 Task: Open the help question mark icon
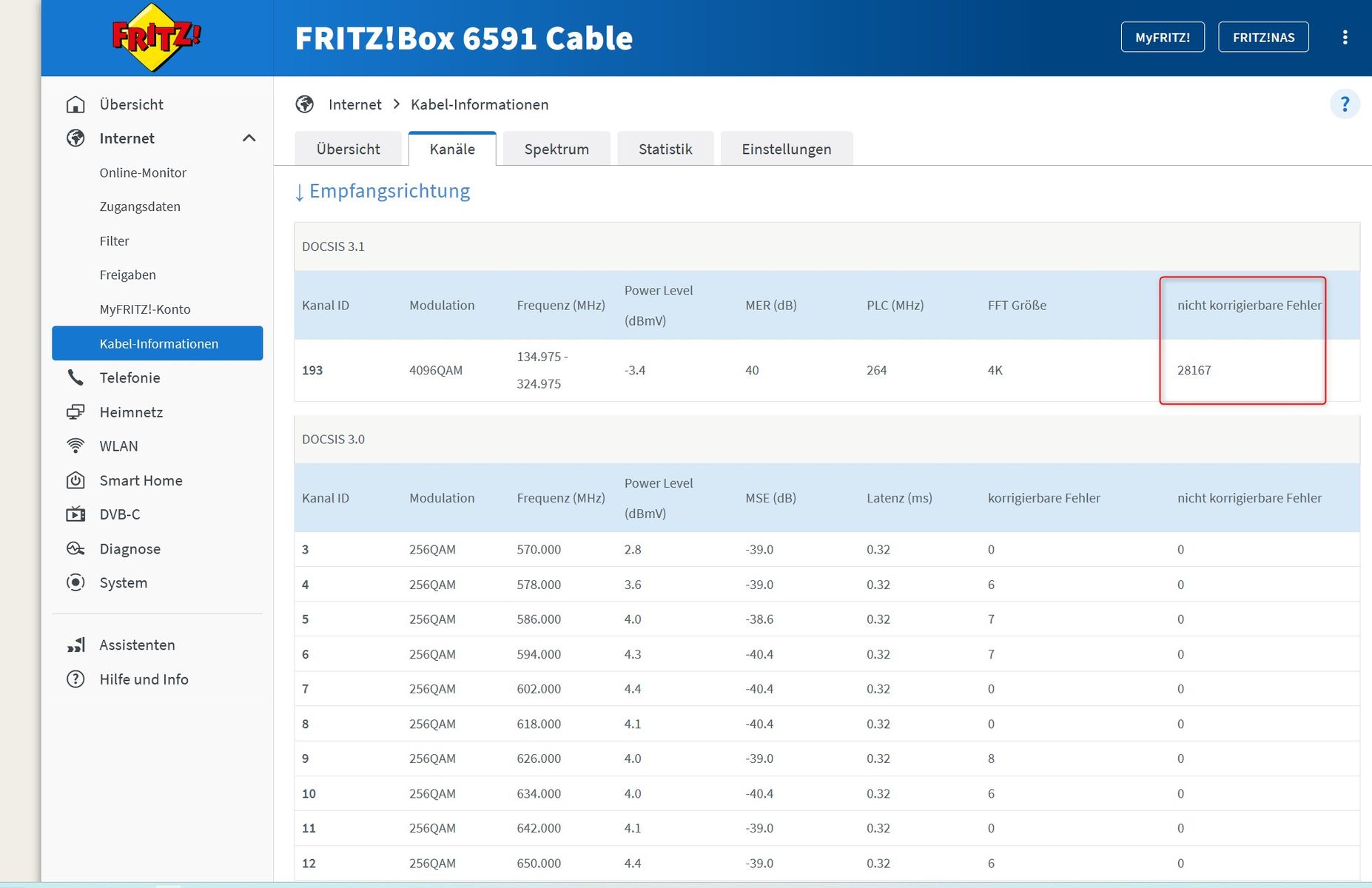tap(1345, 104)
